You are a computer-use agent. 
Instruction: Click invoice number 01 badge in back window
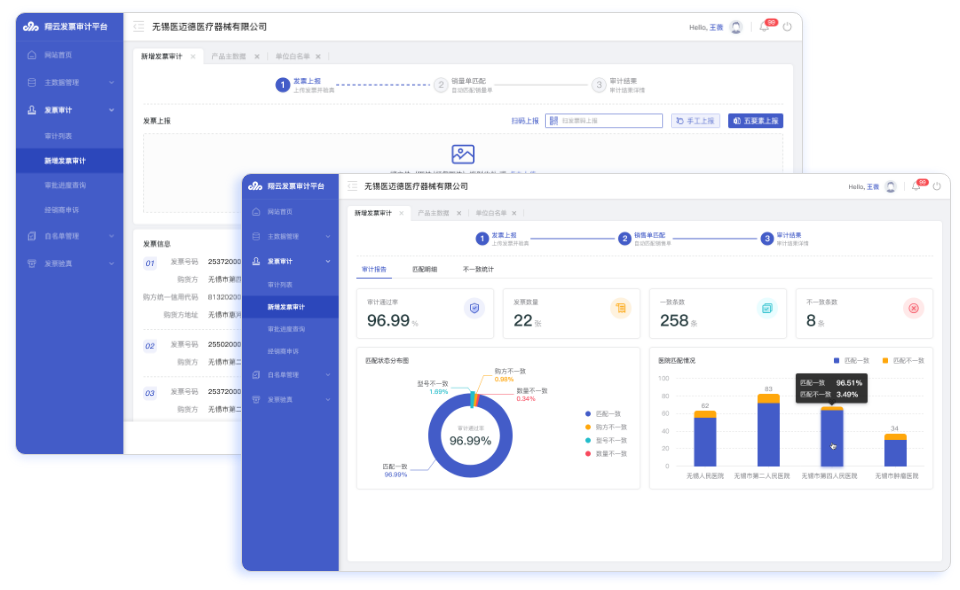tap(150, 264)
